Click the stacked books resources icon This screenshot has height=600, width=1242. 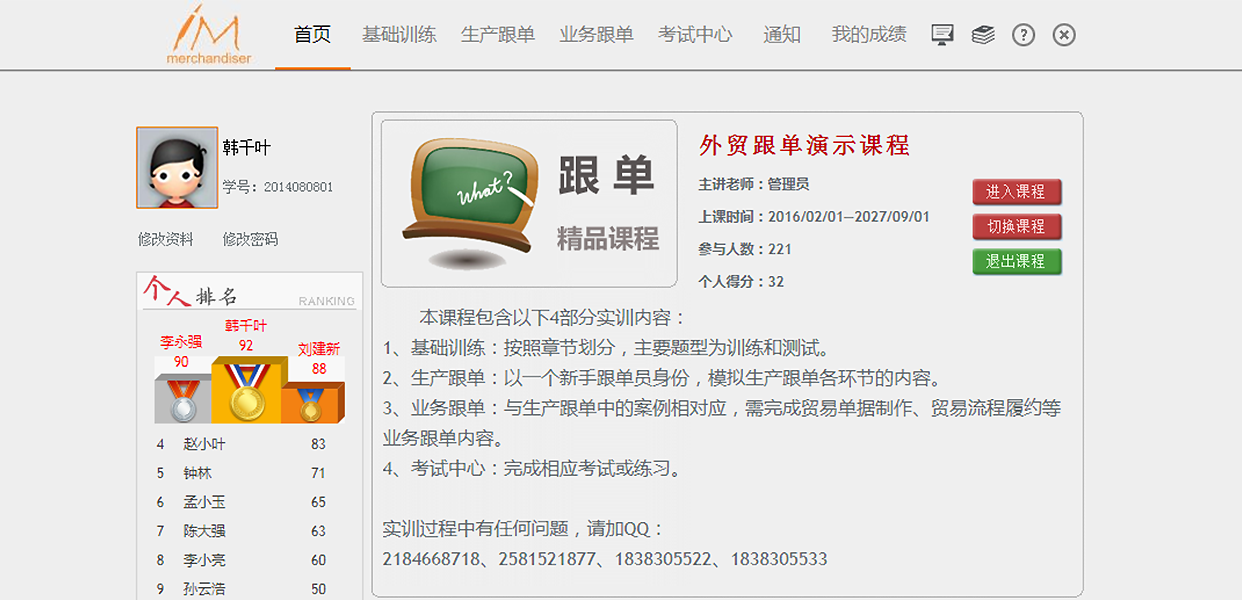coord(982,33)
